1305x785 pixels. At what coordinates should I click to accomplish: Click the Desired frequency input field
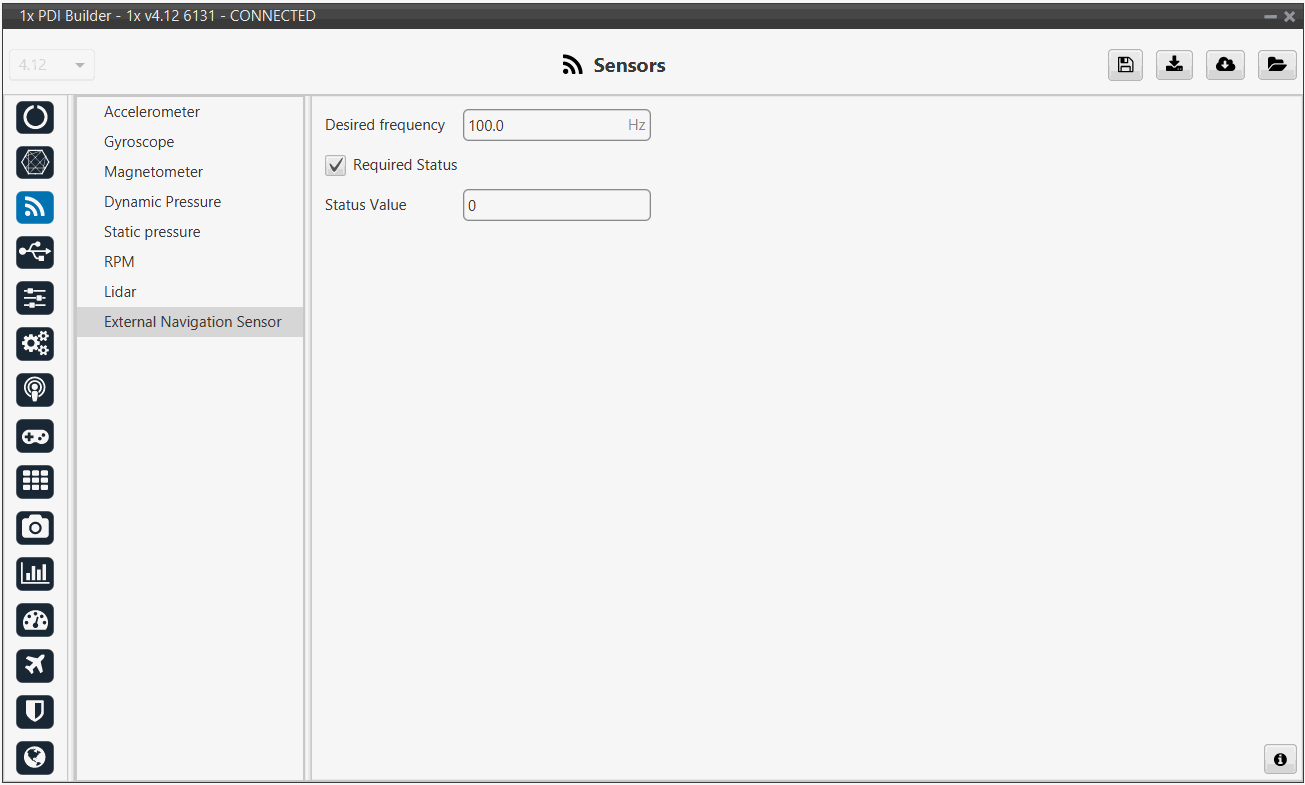(545, 126)
